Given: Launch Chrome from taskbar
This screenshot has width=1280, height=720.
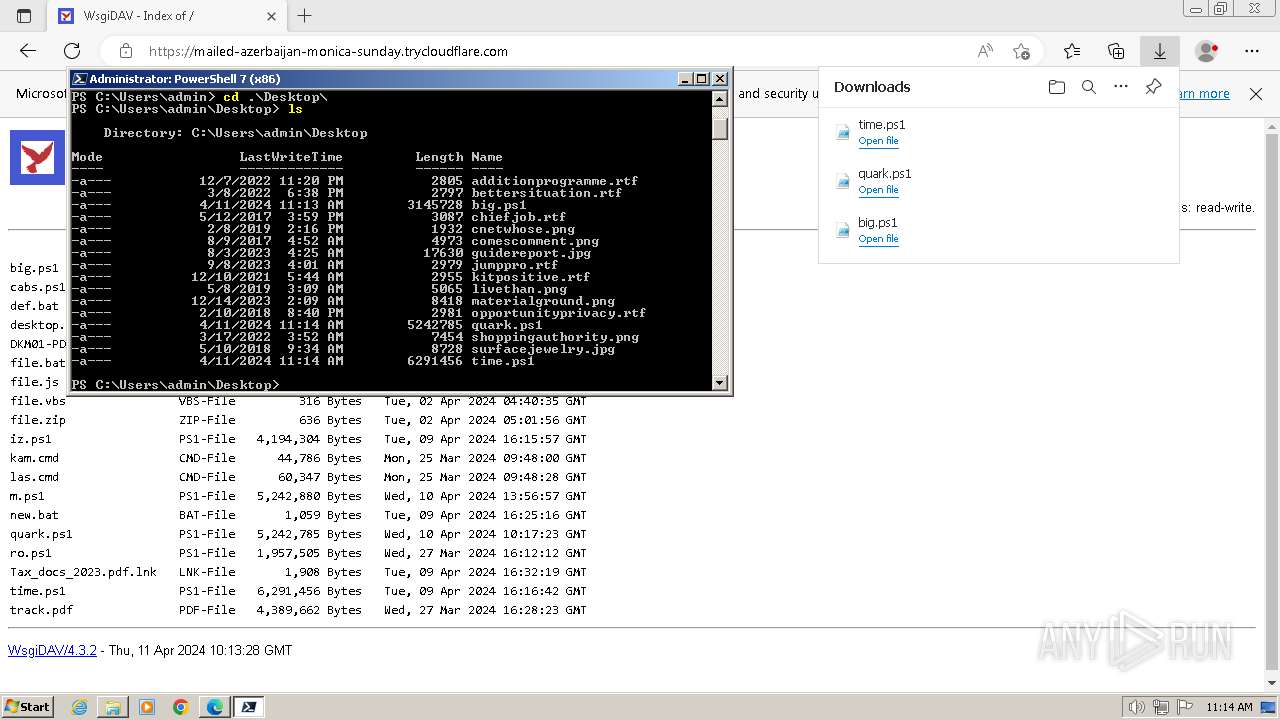Looking at the screenshot, I should [181, 707].
